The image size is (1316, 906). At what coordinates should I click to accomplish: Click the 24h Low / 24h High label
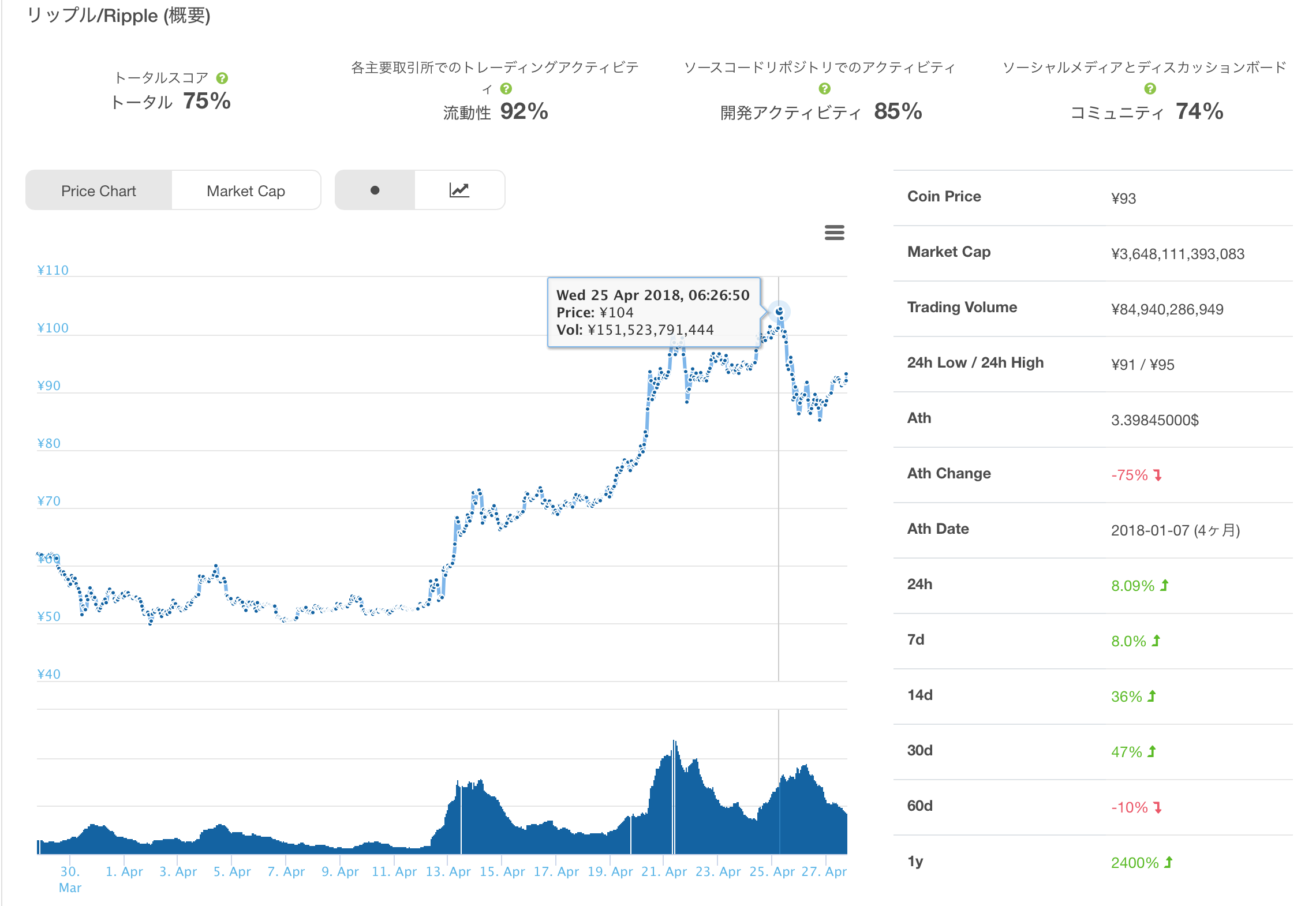click(x=975, y=362)
